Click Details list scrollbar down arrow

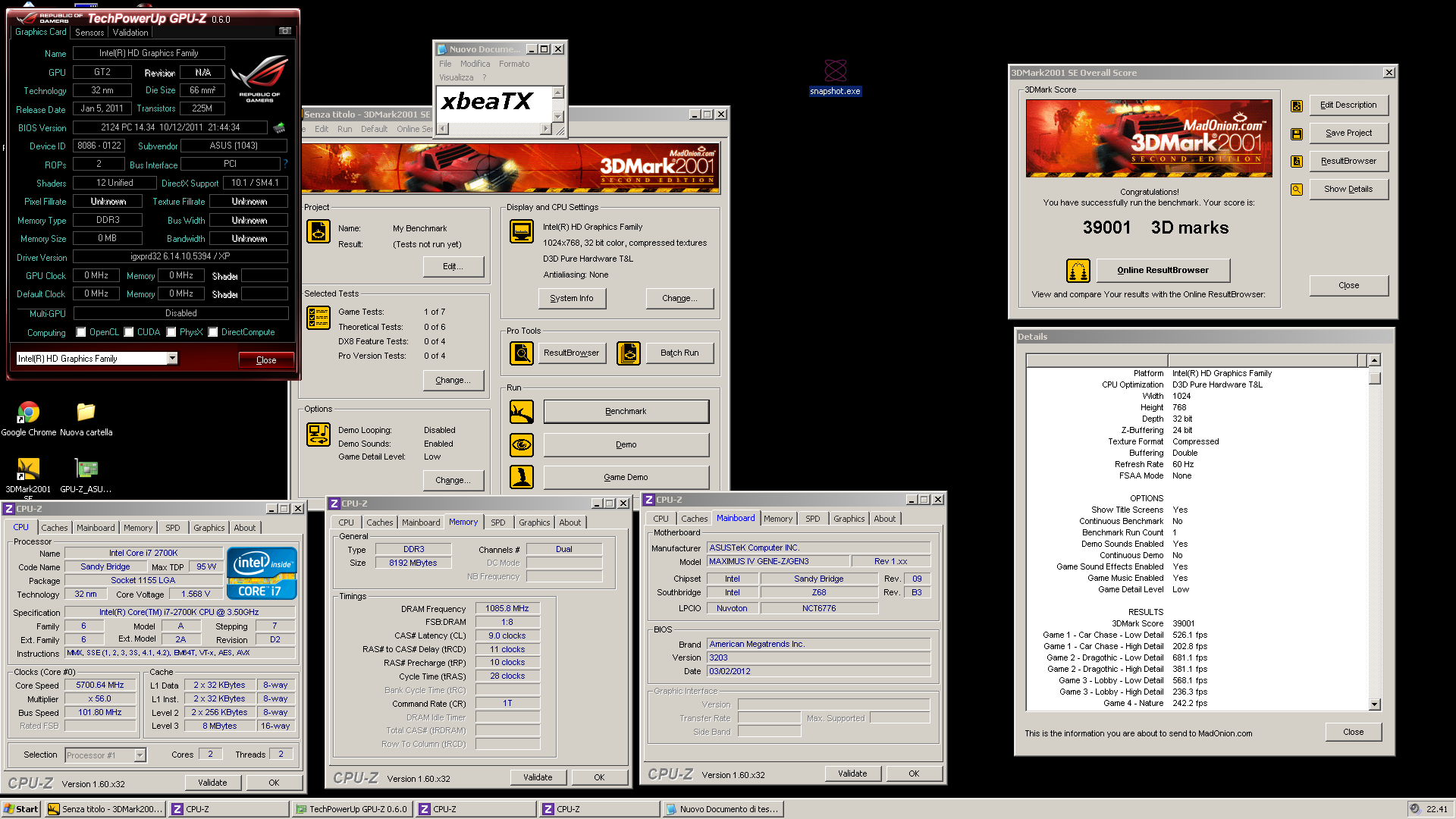click(1374, 704)
